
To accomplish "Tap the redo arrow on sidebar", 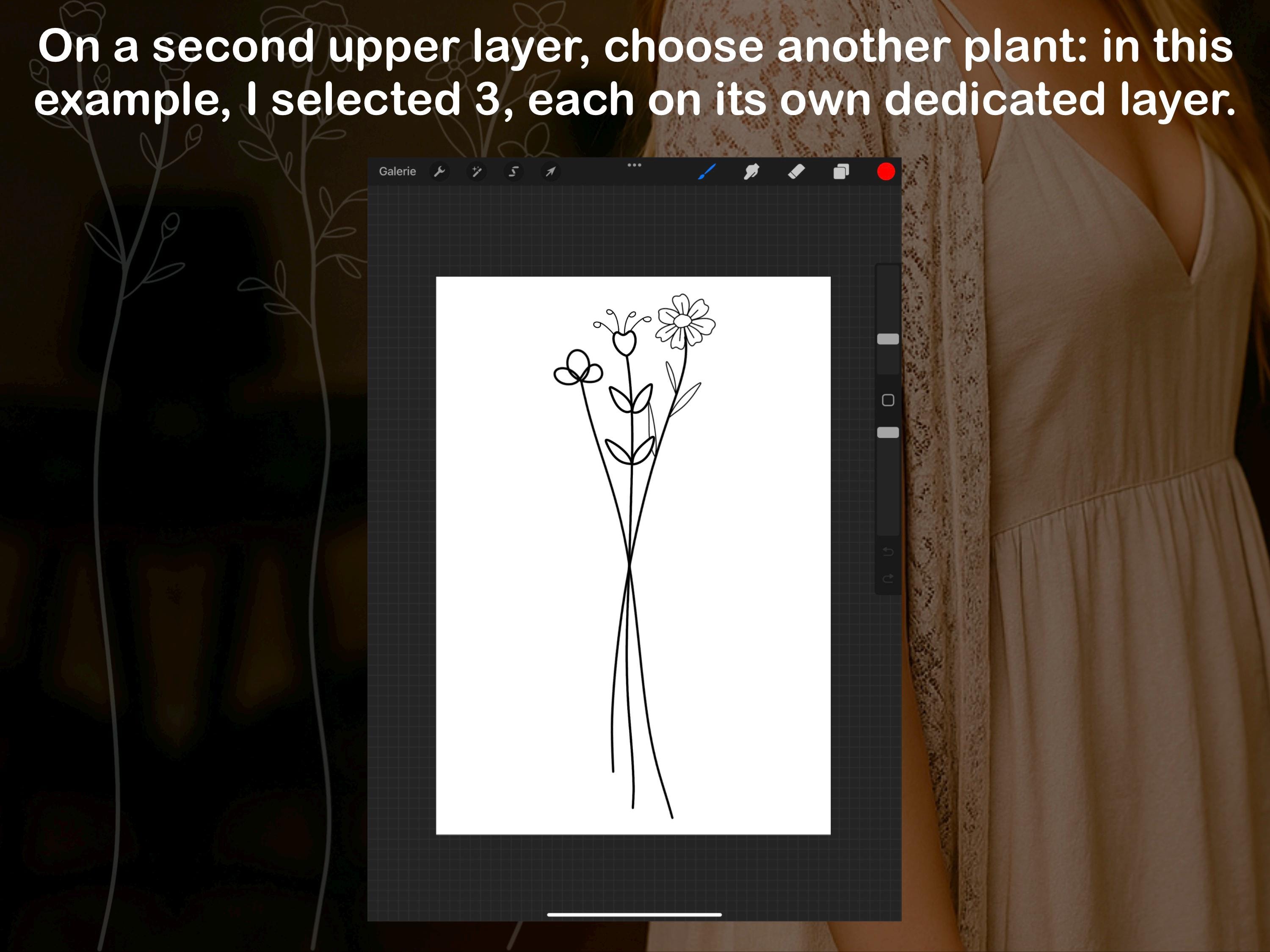I will tap(888, 578).
